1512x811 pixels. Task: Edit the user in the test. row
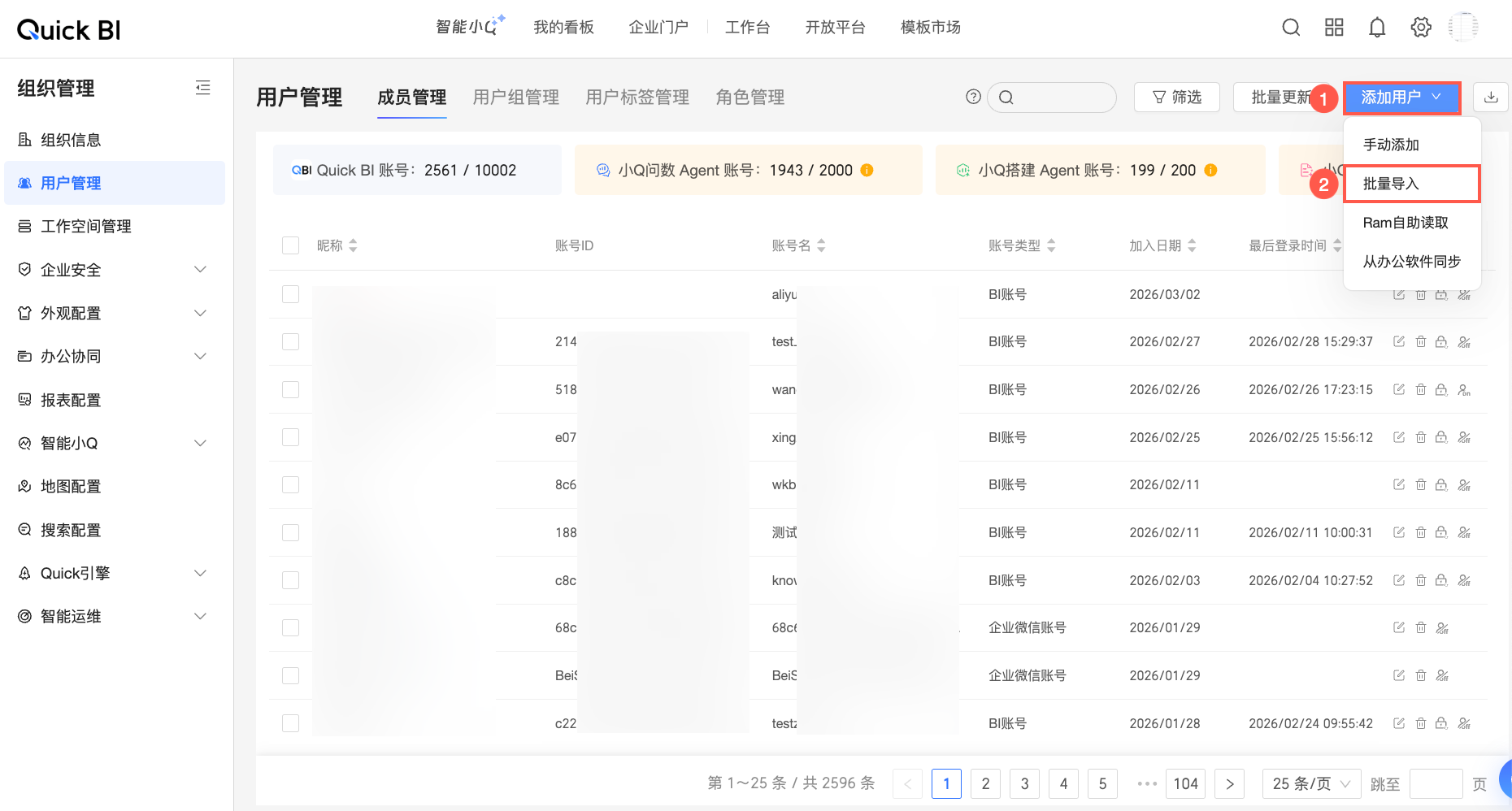point(1399,342)
